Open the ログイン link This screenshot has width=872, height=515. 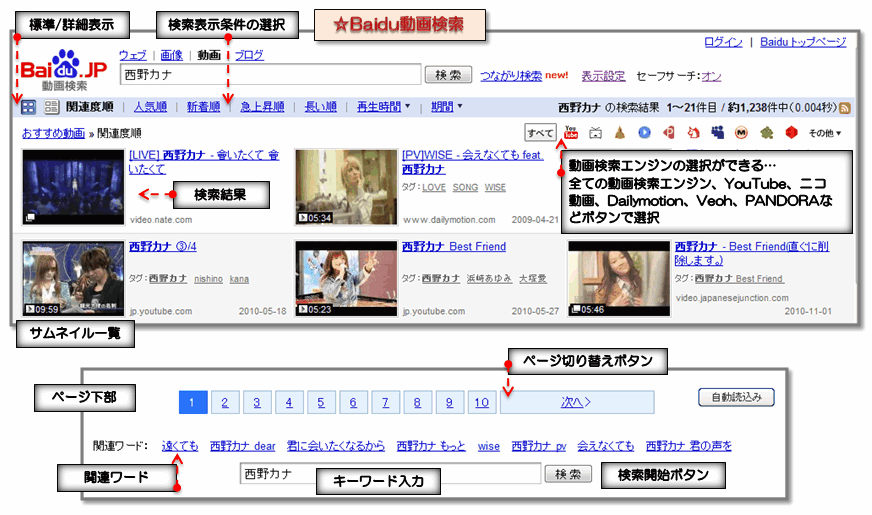pyautogui.click(x=723, y=42)
